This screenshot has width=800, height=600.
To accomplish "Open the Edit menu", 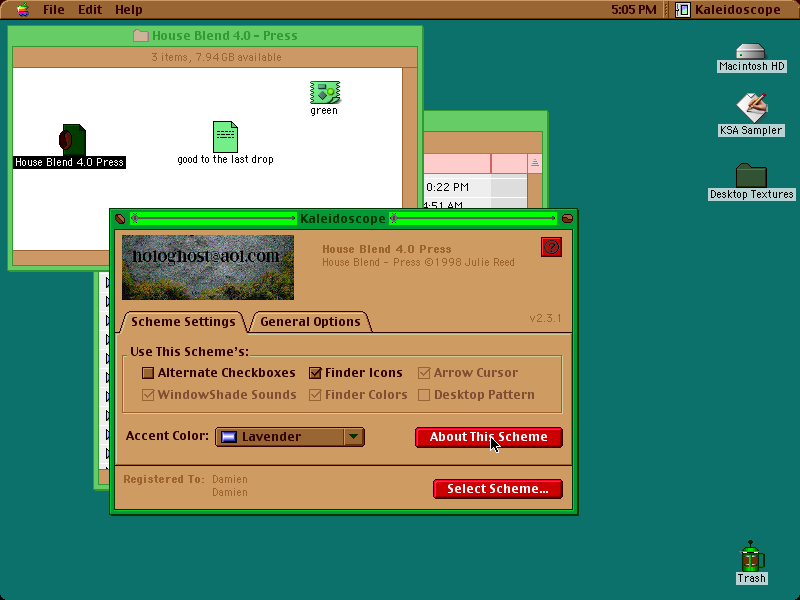I will click(x=90, y=10).
